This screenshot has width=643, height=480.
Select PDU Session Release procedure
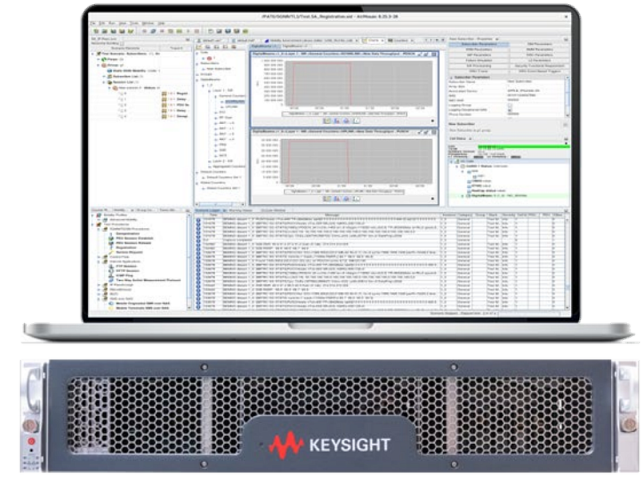pos(133,243)
